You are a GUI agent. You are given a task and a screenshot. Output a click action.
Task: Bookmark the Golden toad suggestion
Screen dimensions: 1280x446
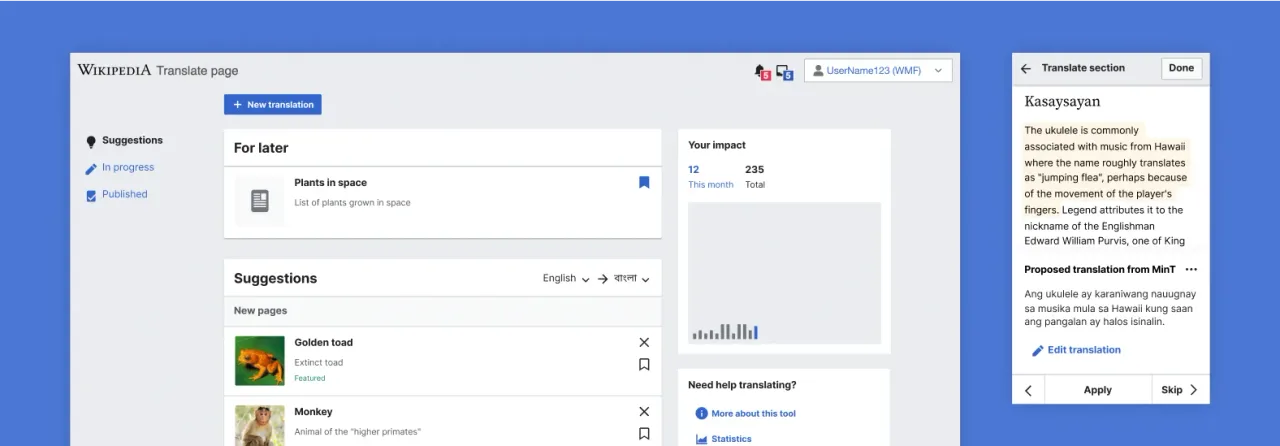click(644, 364)
